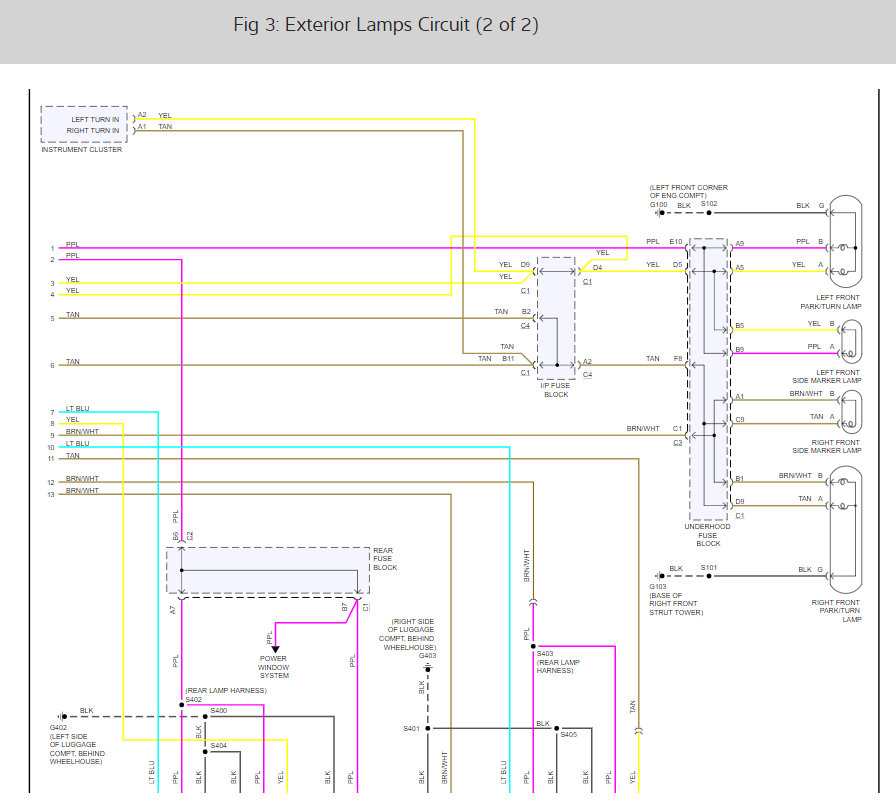Select the Instrument Cluster box

[x=84, y=125]
